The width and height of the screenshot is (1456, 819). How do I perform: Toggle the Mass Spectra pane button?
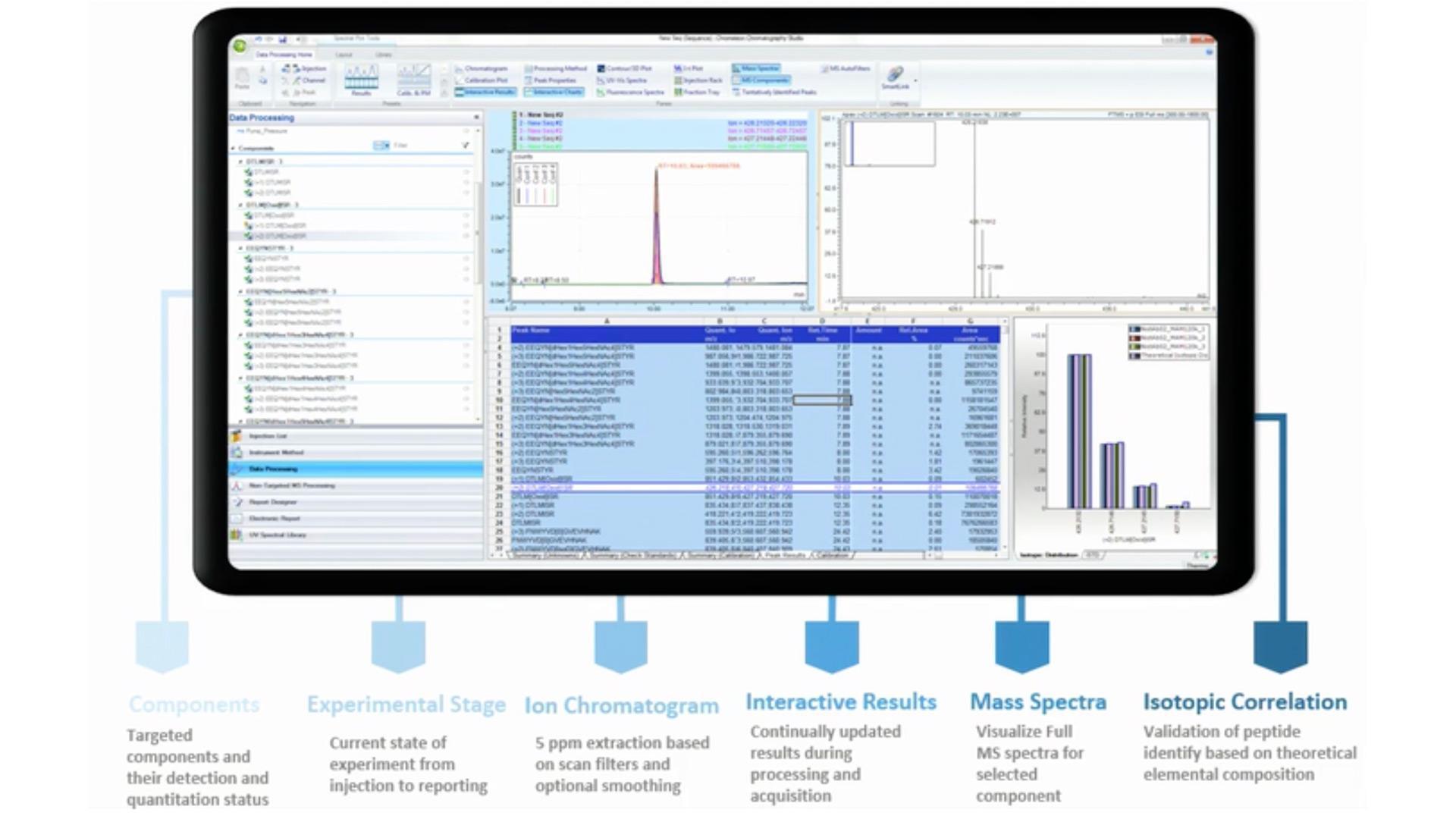[756, 68]
